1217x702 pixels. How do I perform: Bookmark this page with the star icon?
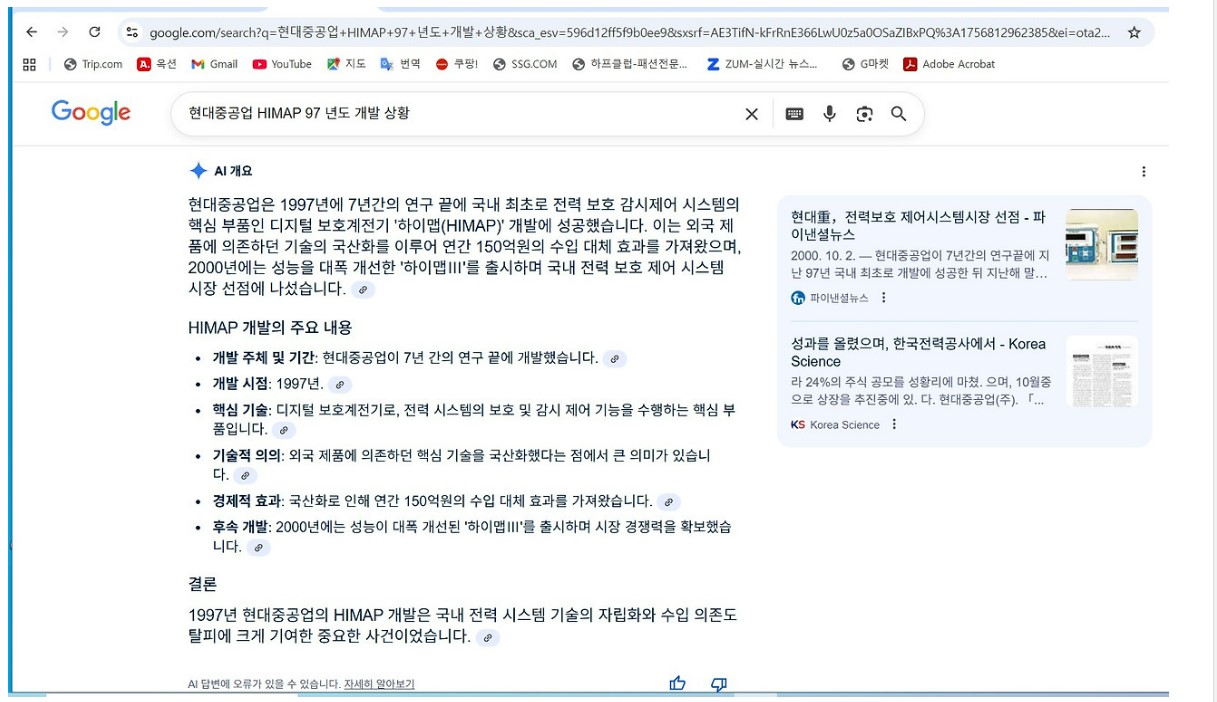coord(1134,32)
